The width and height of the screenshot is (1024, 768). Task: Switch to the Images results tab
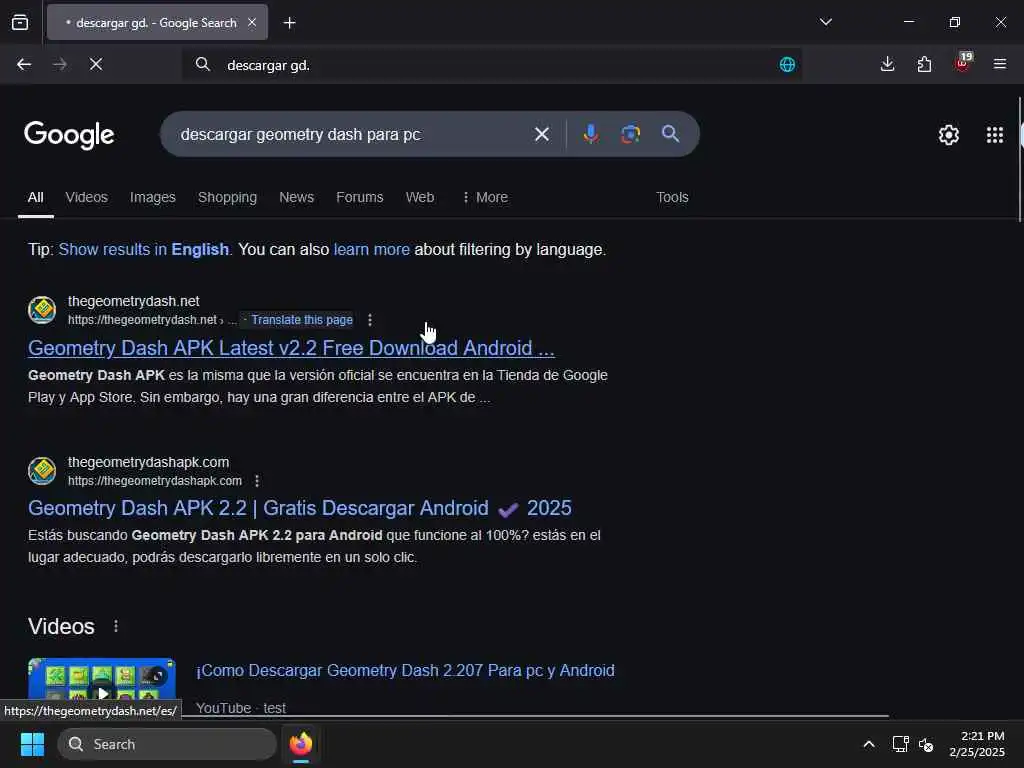click(153, 197)
